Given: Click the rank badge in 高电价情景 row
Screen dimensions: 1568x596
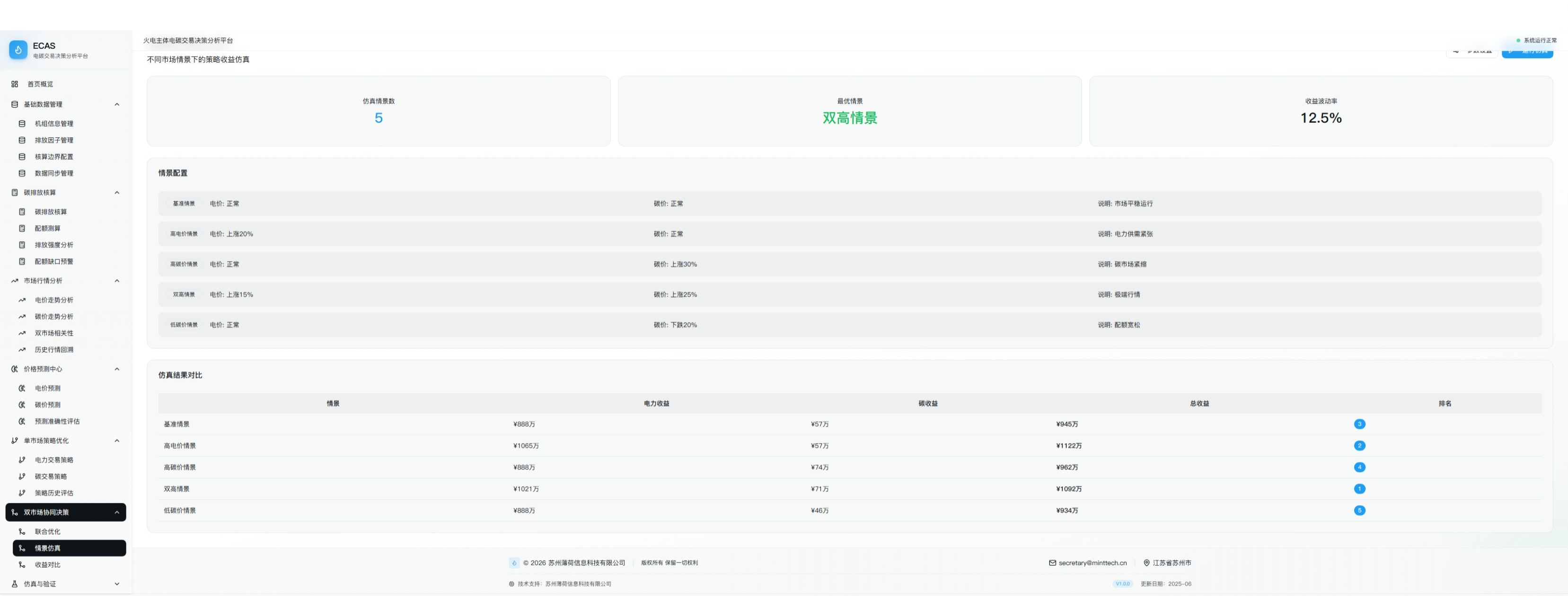Looking at the screenshot, I should point(1359,445).
